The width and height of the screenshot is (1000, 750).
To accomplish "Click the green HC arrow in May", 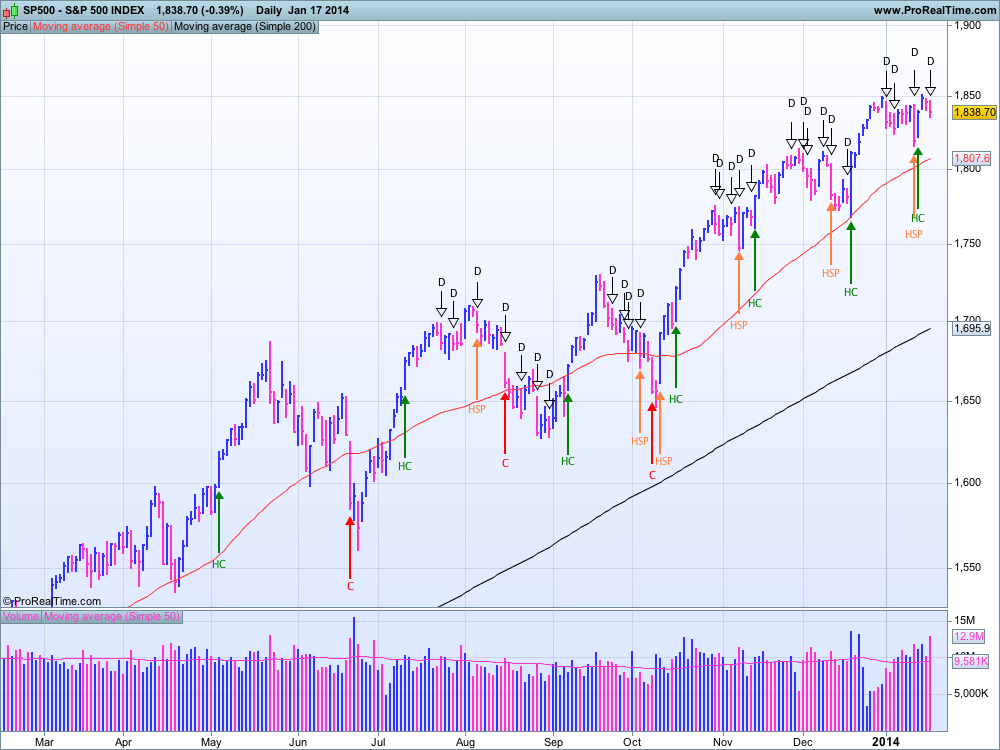I will [219, 522].
